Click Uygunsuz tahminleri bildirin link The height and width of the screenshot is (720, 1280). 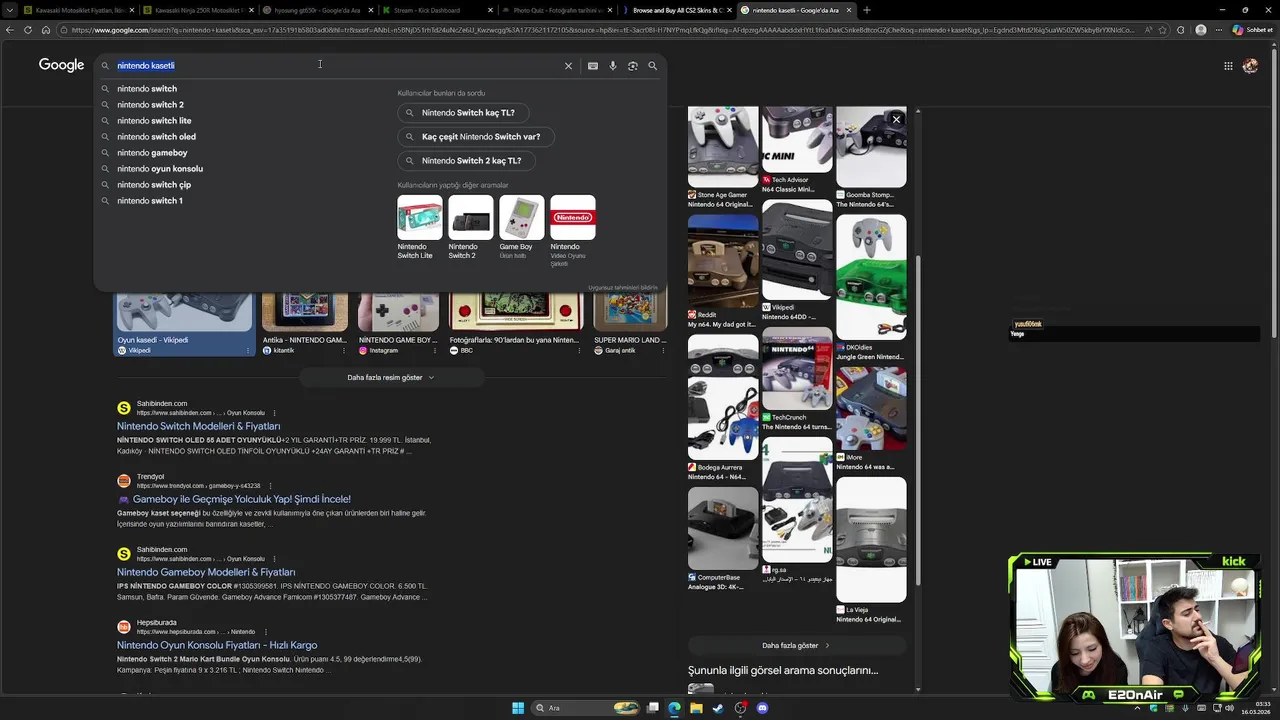(x=623, y=288)
